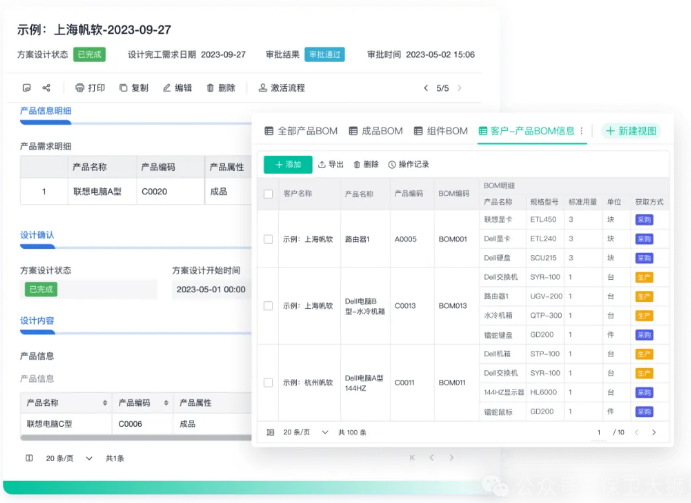Switch to the 全部产品BOM tab
This screenshot has width=691, height=503.
coord(301,131)
